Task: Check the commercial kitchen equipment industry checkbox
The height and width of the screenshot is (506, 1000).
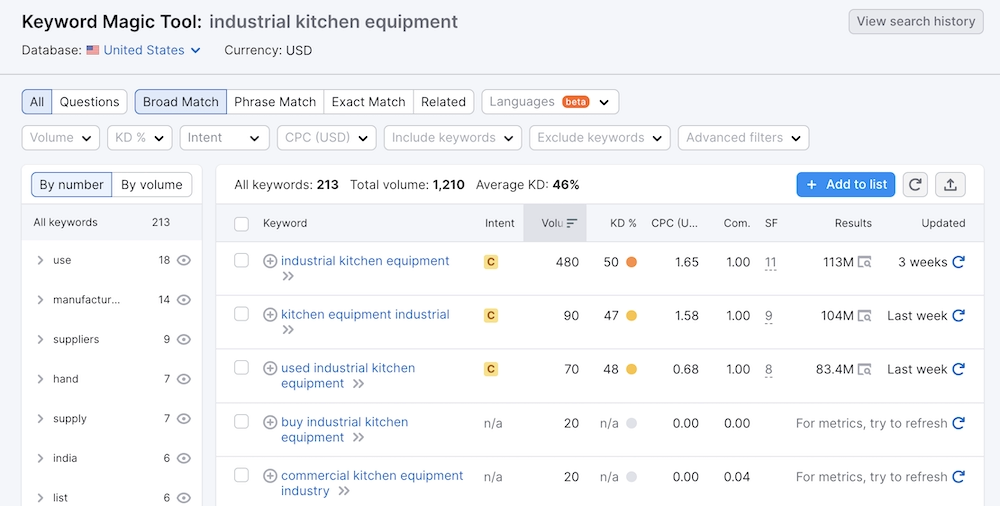Action: 241,475
